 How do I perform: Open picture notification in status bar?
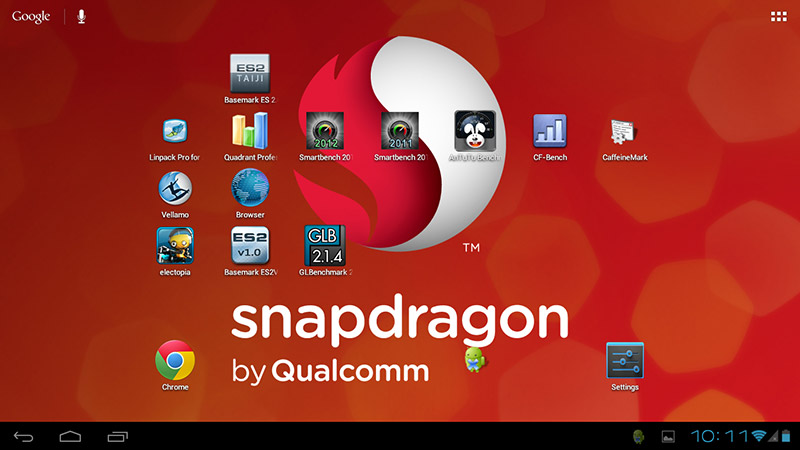[x=668, y=437]
